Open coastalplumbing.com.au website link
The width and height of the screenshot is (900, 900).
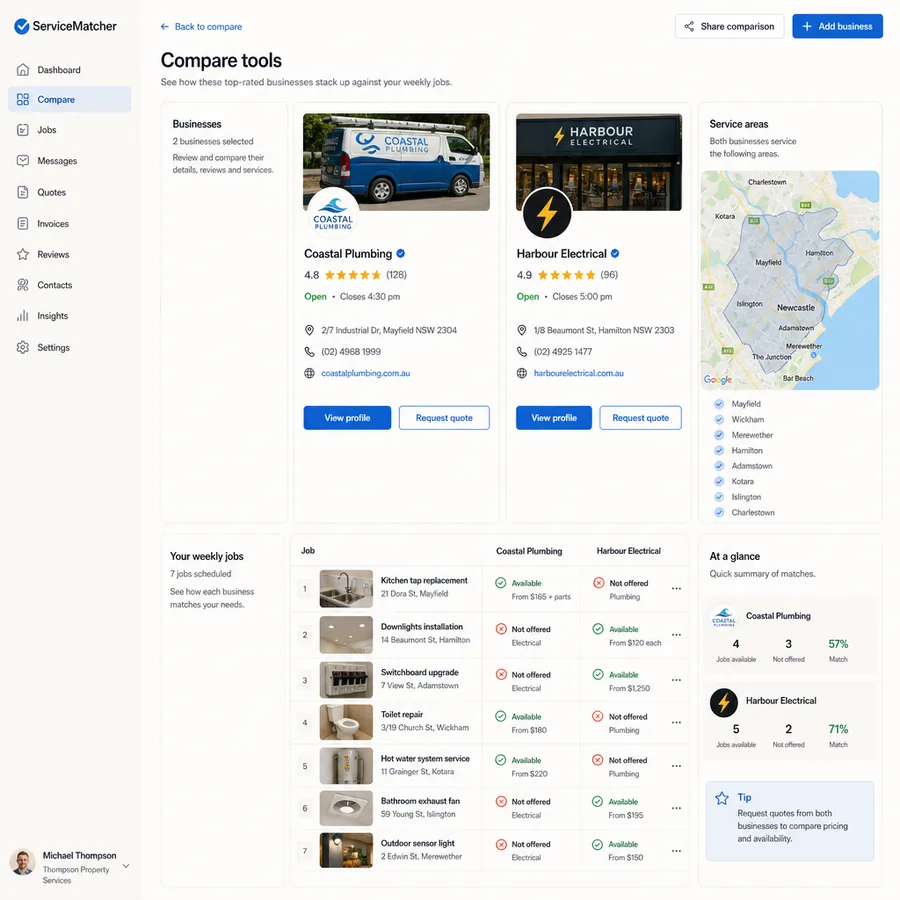click(366, 373)
